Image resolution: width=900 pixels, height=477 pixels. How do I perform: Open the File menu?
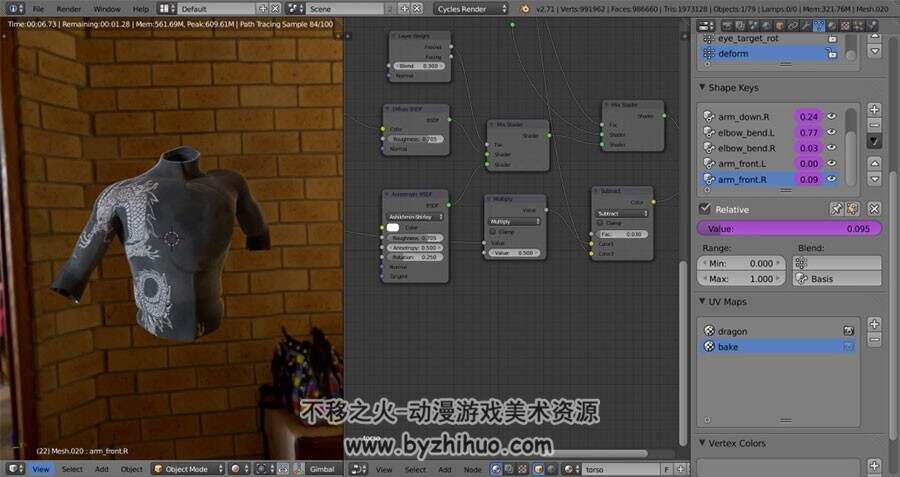pyautogui.click(x=38, y=9)
